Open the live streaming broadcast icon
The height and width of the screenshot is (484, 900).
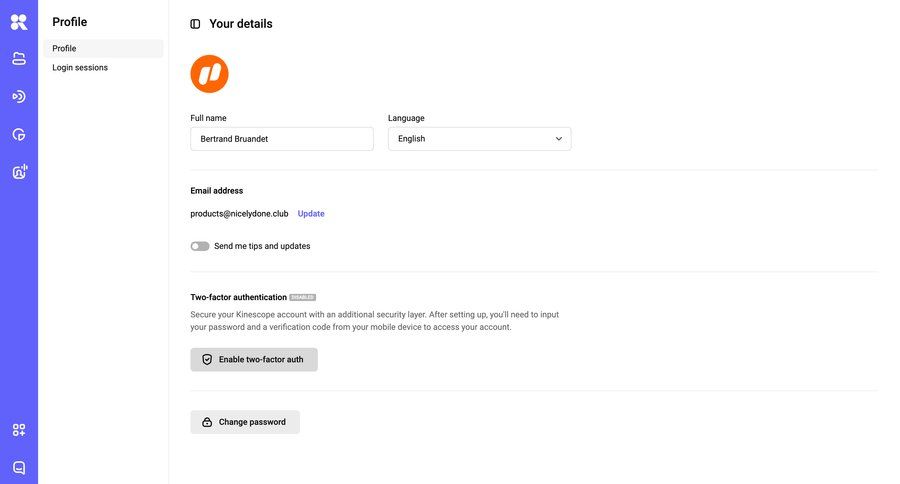tap(19, 97)
